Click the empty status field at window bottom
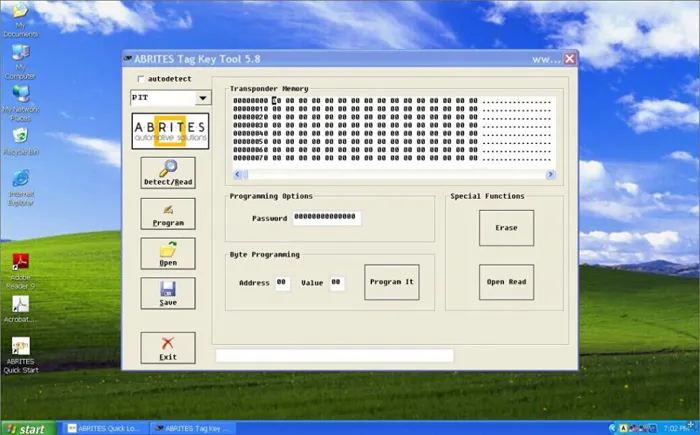This screenshot has height=435, width=700. point(334,356)
